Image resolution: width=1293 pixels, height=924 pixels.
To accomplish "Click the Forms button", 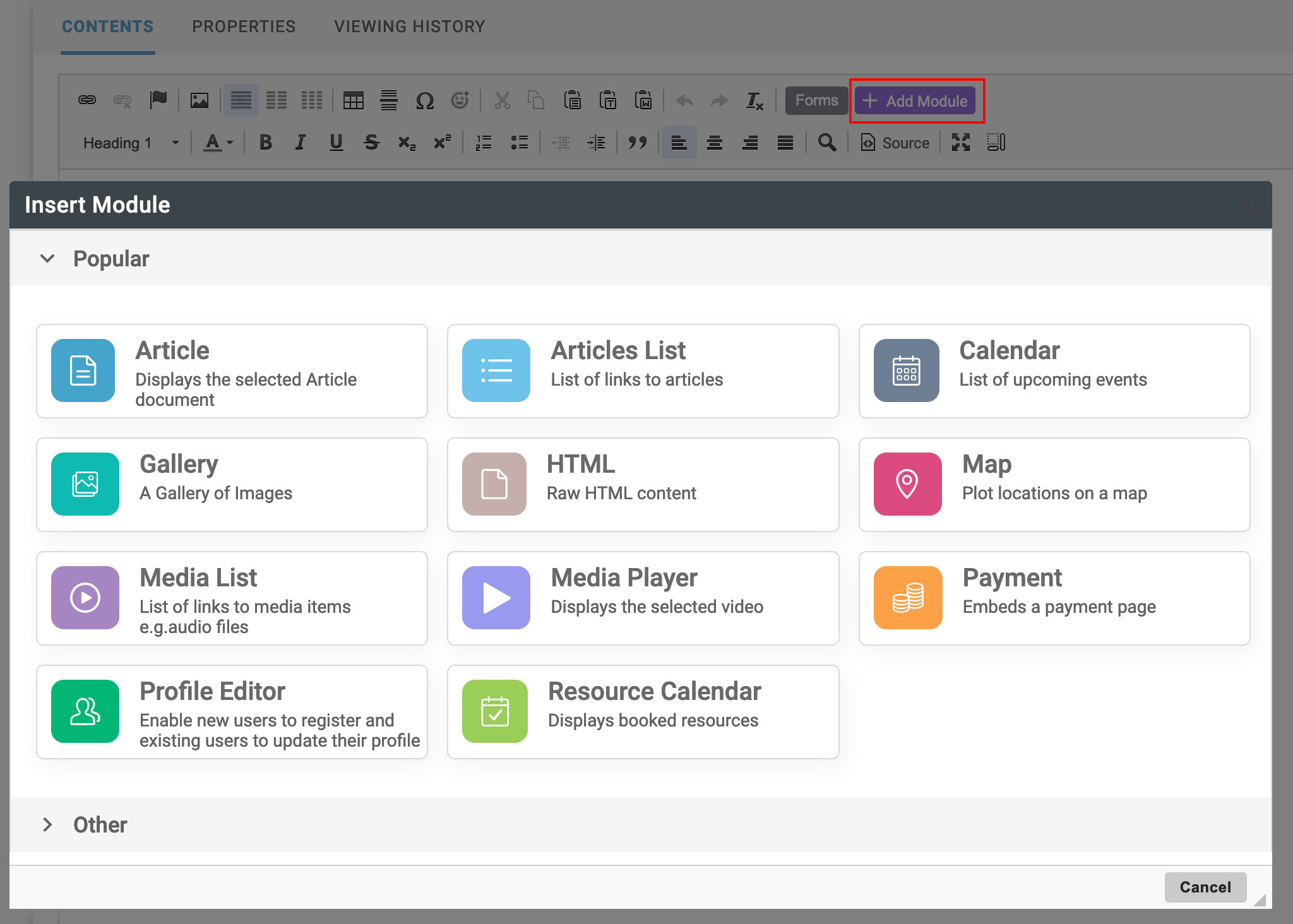I will pyautogui.click(x=816, y=100).
